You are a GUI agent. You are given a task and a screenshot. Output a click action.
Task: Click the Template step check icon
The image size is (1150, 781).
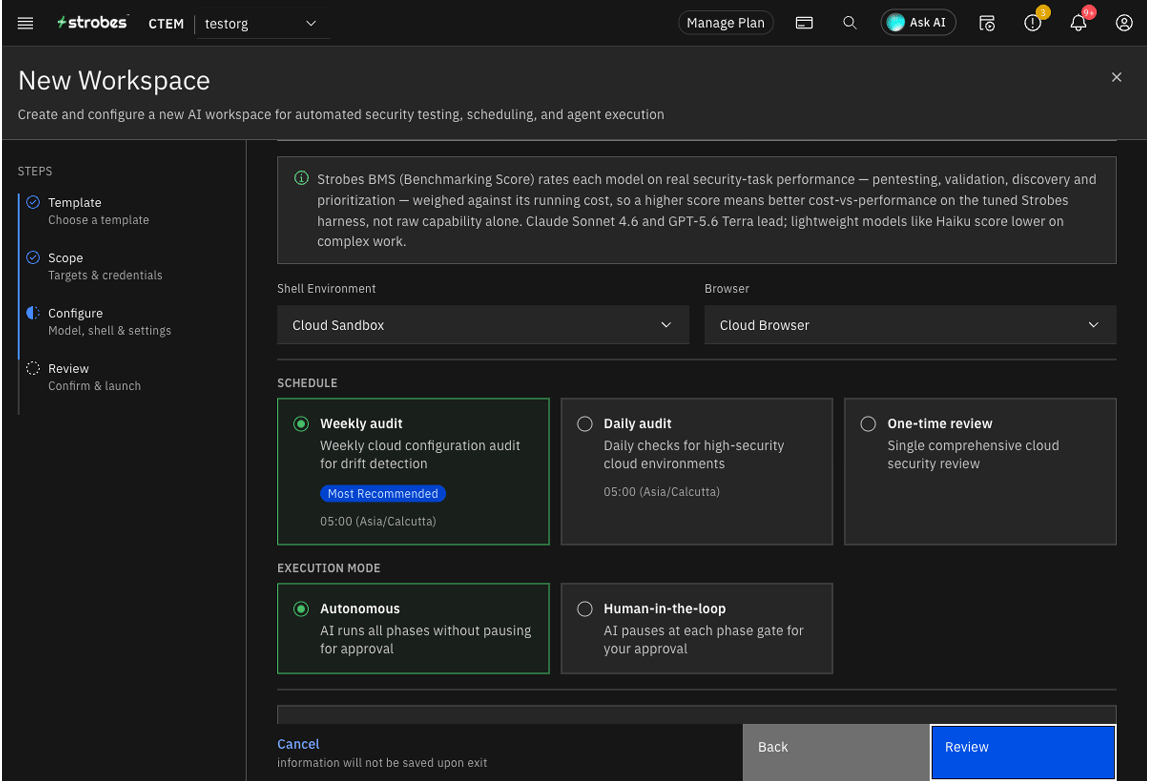coord(33,202)
